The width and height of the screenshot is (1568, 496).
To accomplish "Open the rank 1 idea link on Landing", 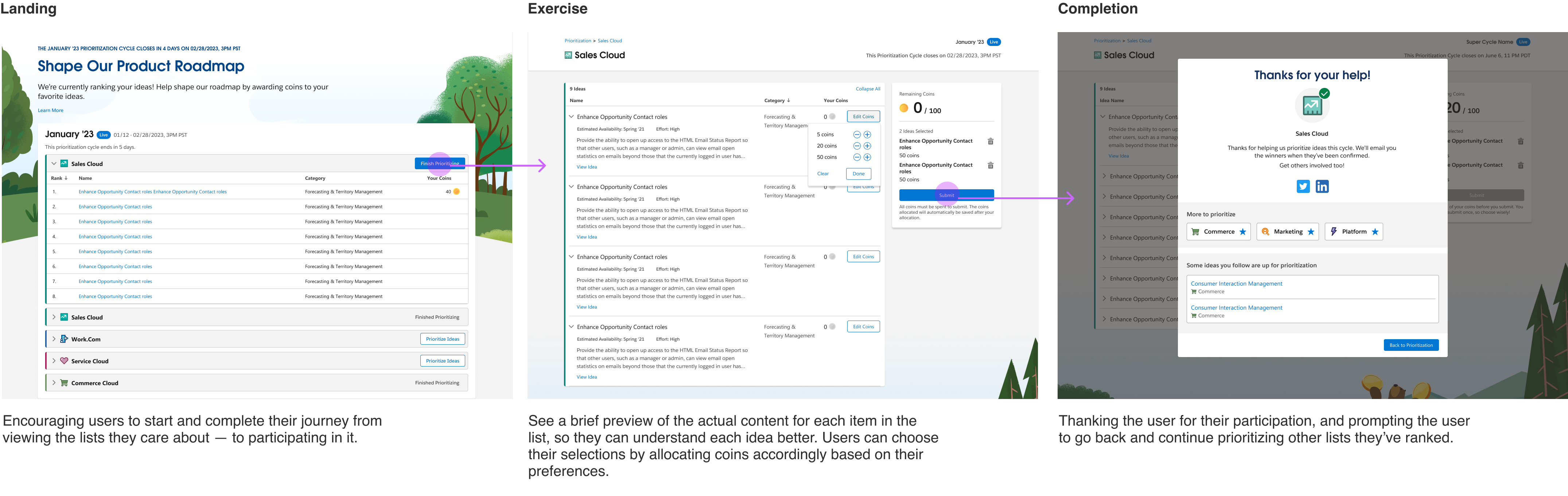I will [152, 192].
